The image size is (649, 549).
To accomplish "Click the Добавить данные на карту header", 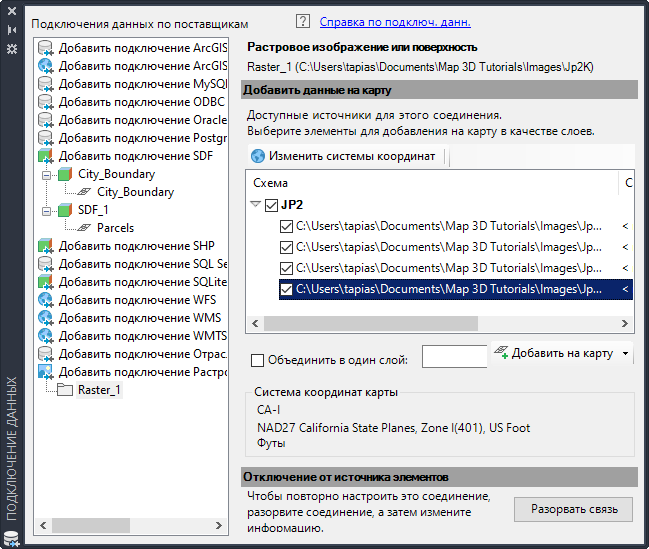I will [x=439, y=90].
